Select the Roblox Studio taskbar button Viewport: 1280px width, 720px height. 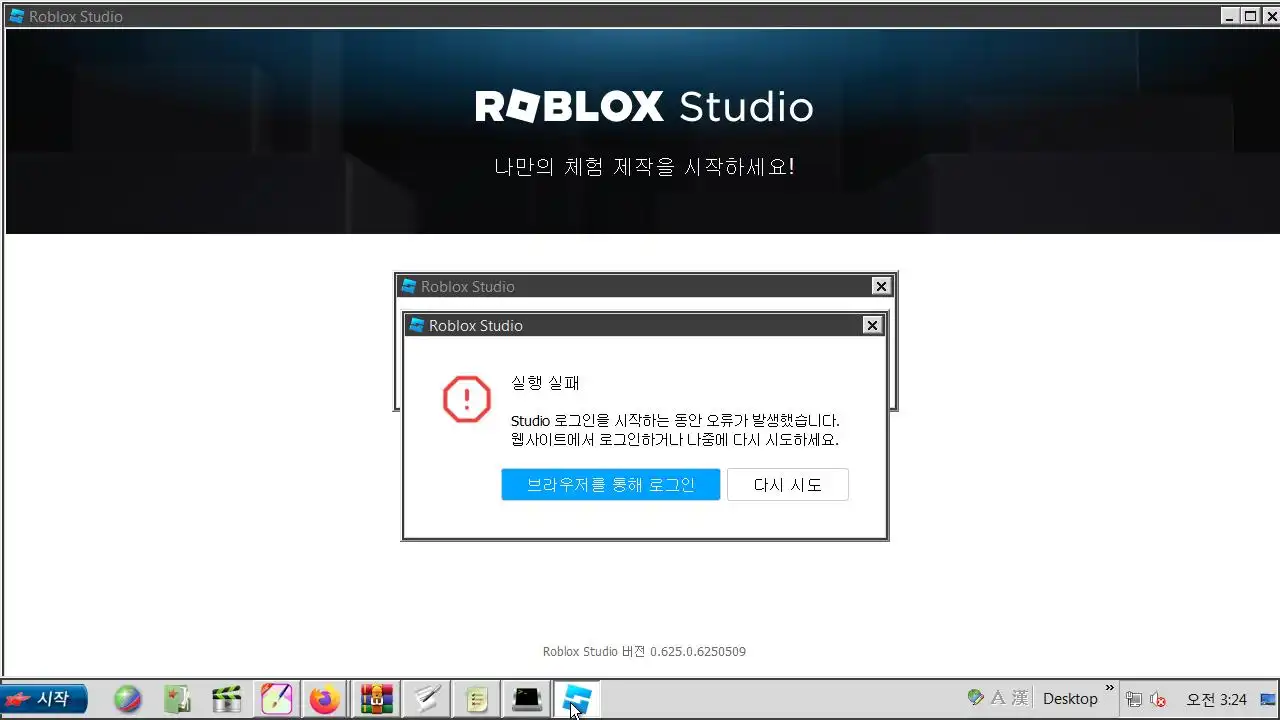click(x=575, y=699)
